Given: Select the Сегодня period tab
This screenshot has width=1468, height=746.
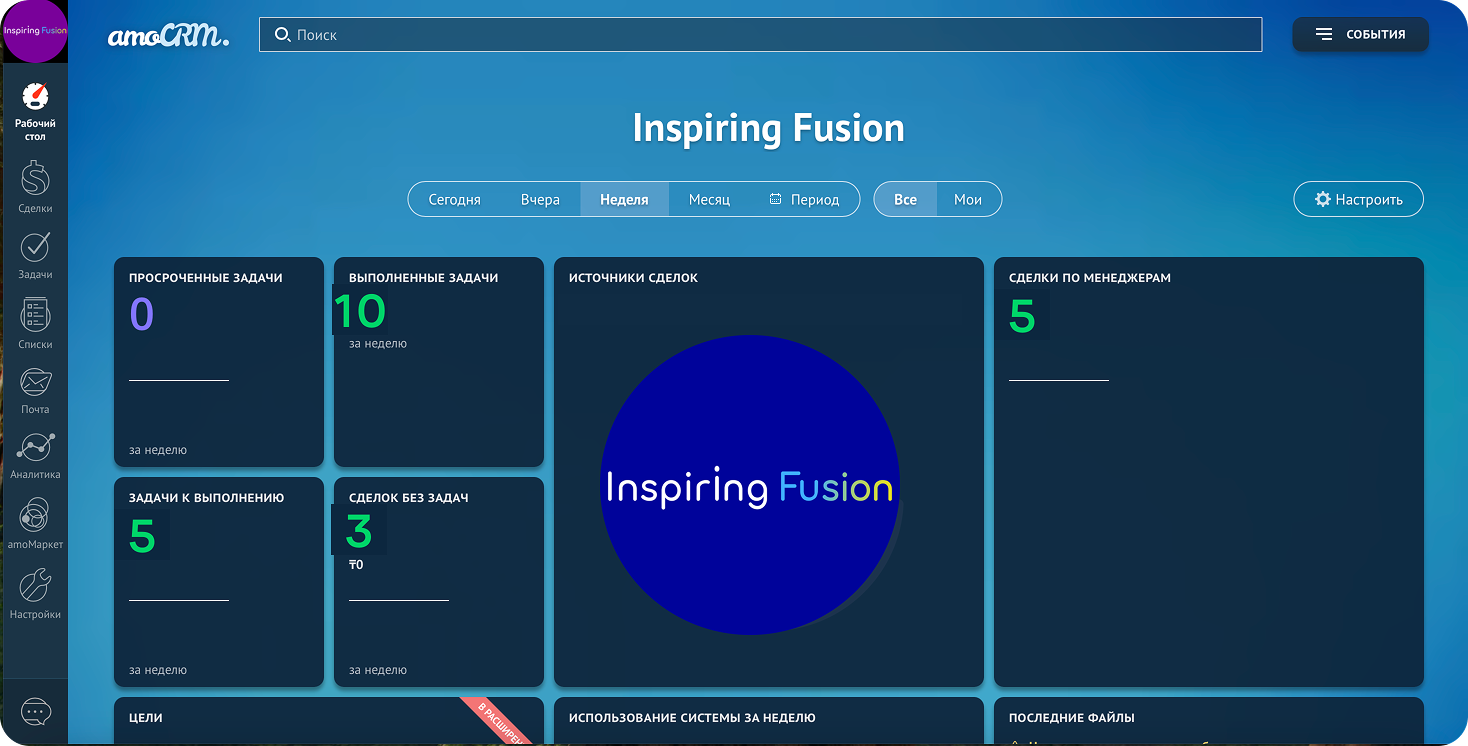Looking at the screenshot, I should [454, 199].
